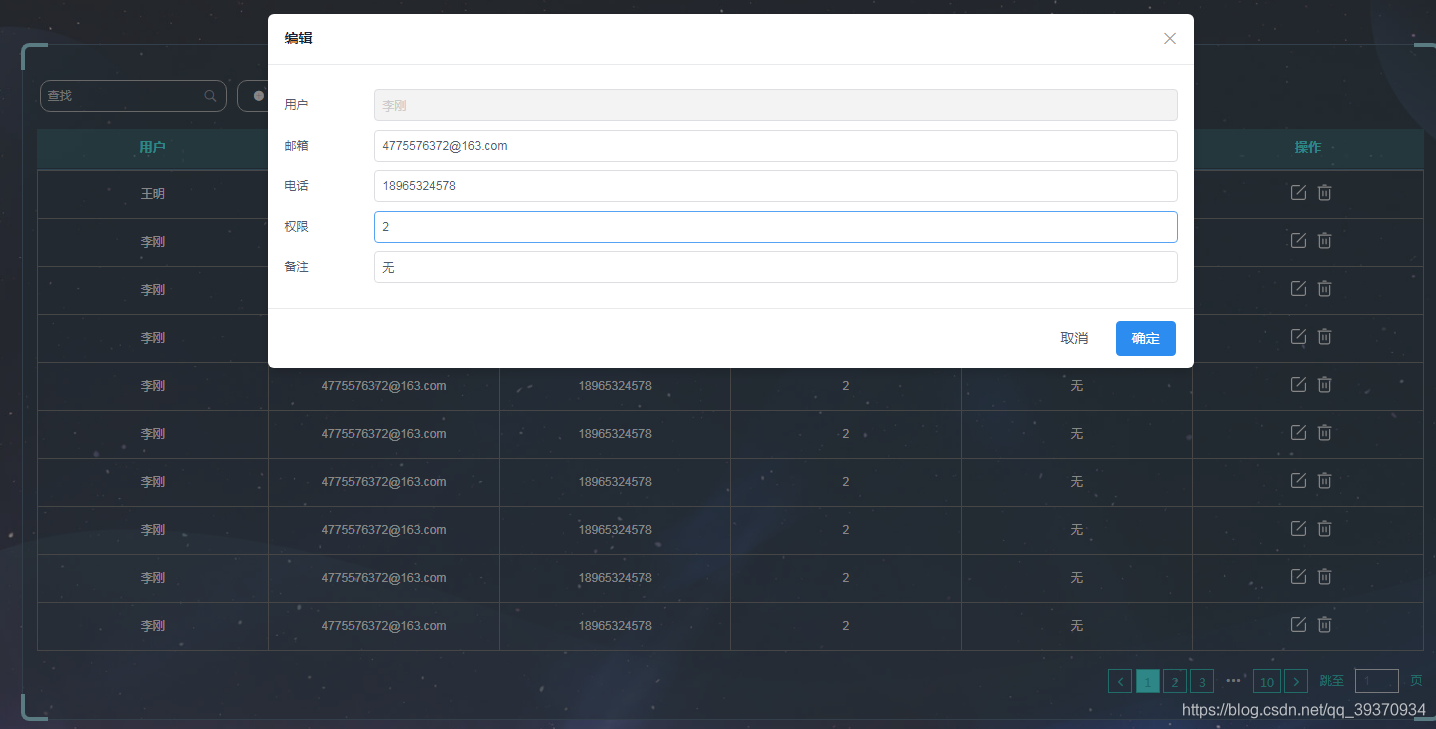
Task: Click the 跳至 page number input box
Action: (1377, 682)
